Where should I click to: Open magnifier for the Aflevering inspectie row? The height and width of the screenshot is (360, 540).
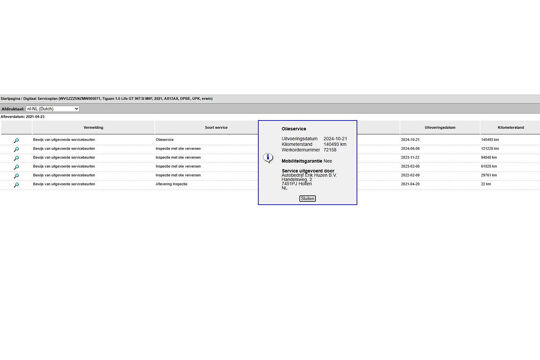[x=16, y=185]
